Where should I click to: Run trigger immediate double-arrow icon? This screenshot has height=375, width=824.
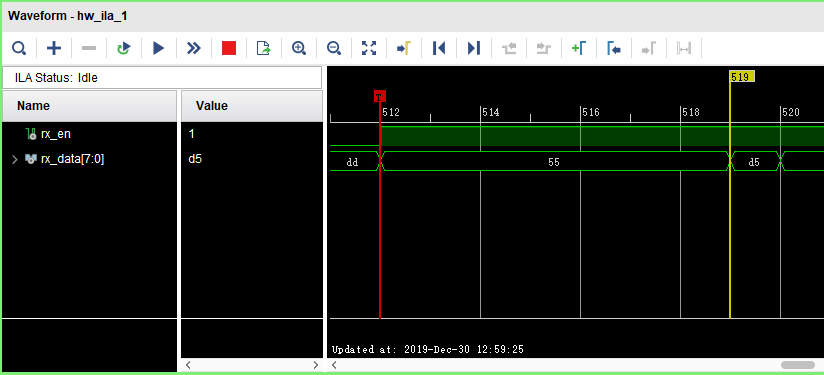tap(193, 48)
